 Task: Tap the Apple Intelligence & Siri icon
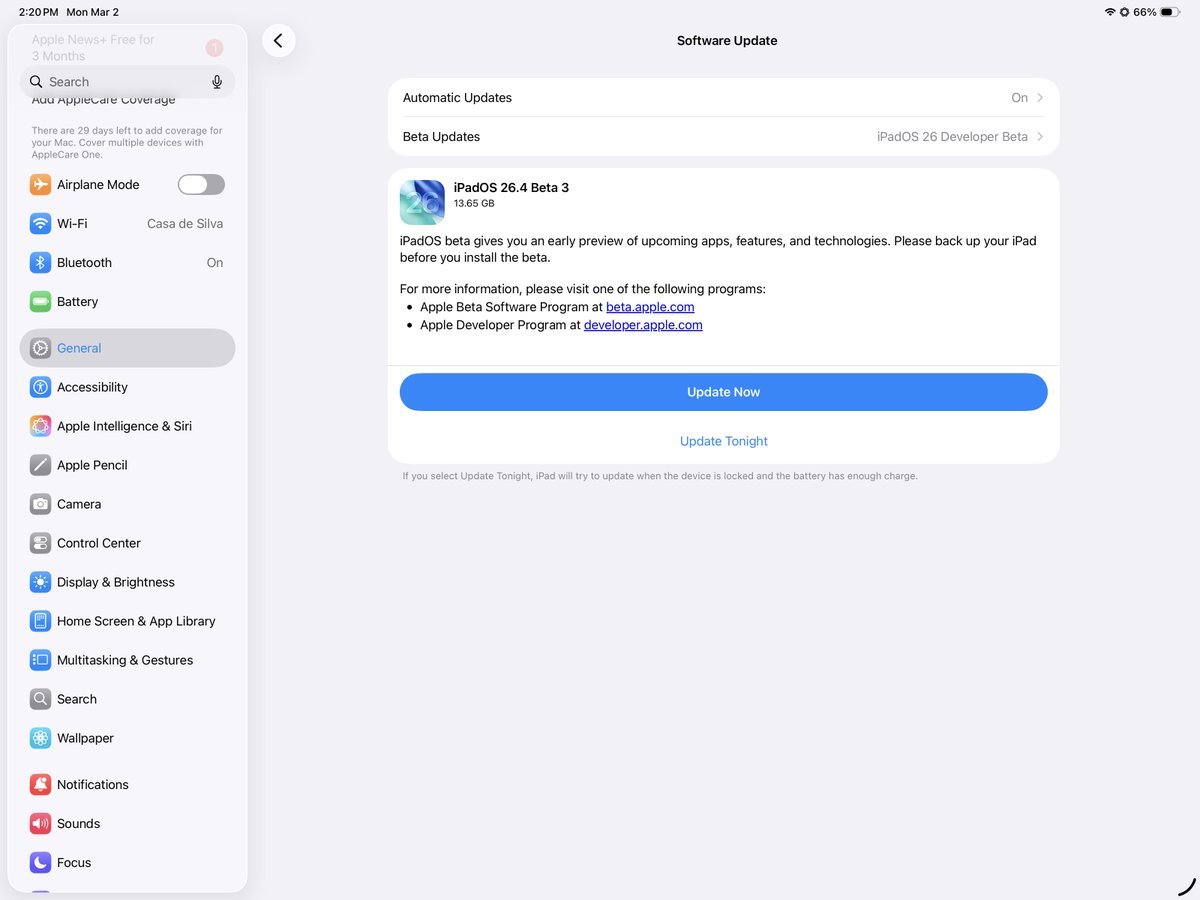40,426
